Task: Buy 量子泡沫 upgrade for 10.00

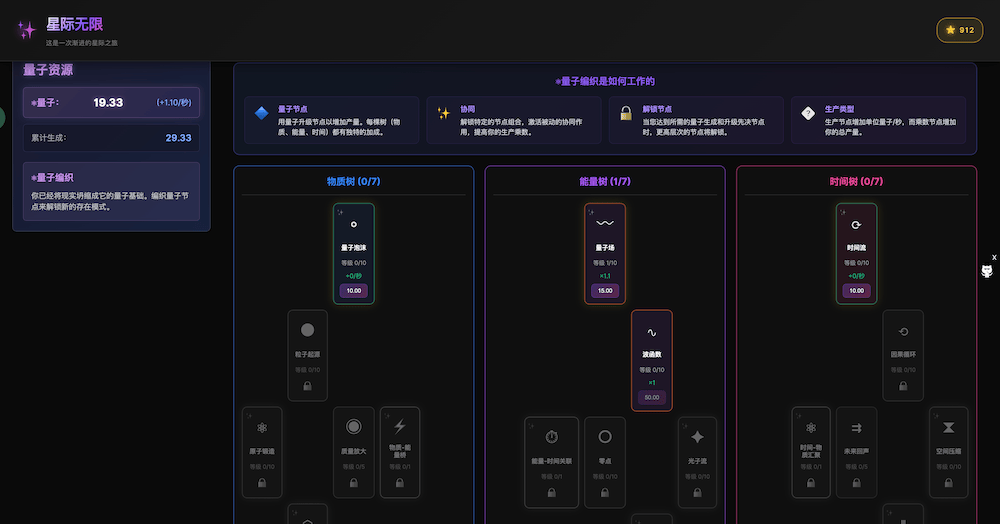Action: pos(353,290)
